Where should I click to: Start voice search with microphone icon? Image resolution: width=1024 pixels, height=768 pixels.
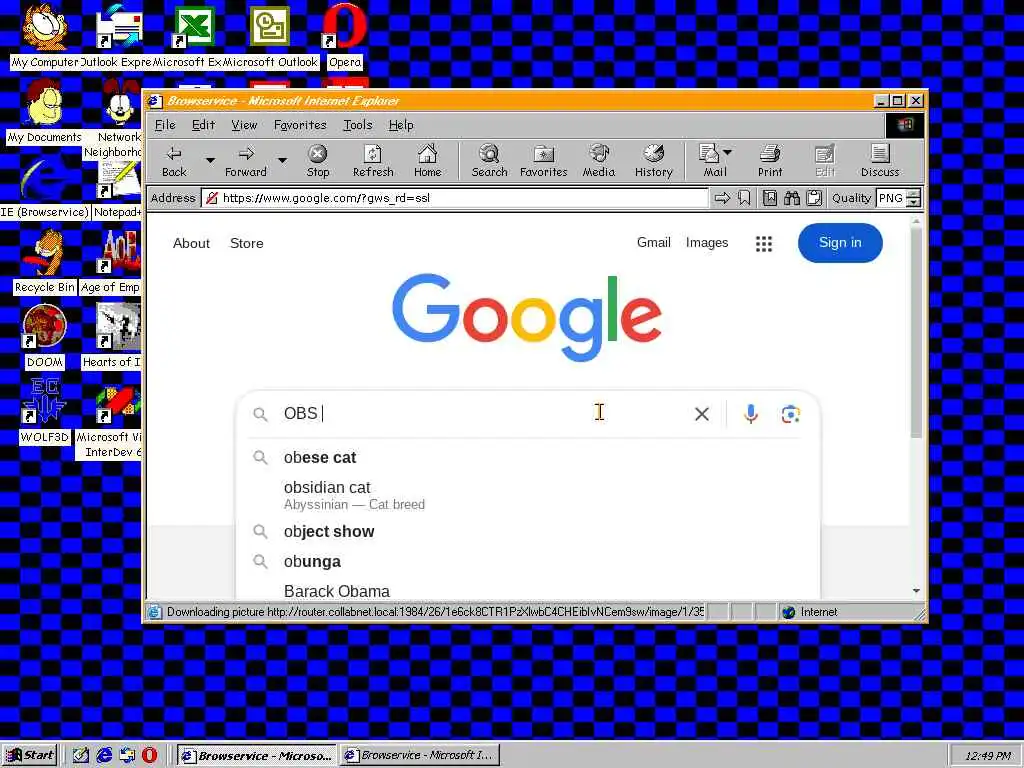pyautogui.click(x=751, y=413)
